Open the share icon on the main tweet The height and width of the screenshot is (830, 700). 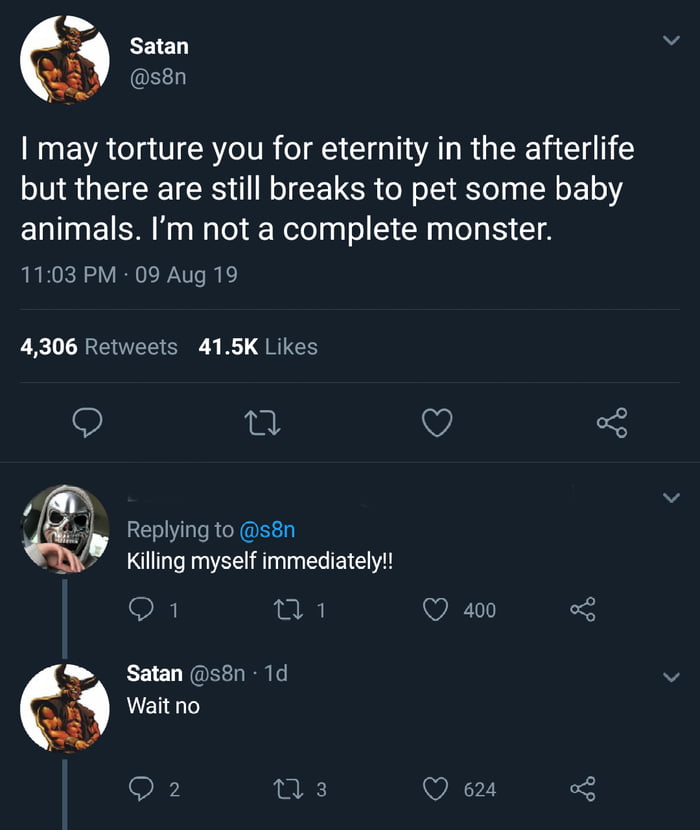pos(613,424)
